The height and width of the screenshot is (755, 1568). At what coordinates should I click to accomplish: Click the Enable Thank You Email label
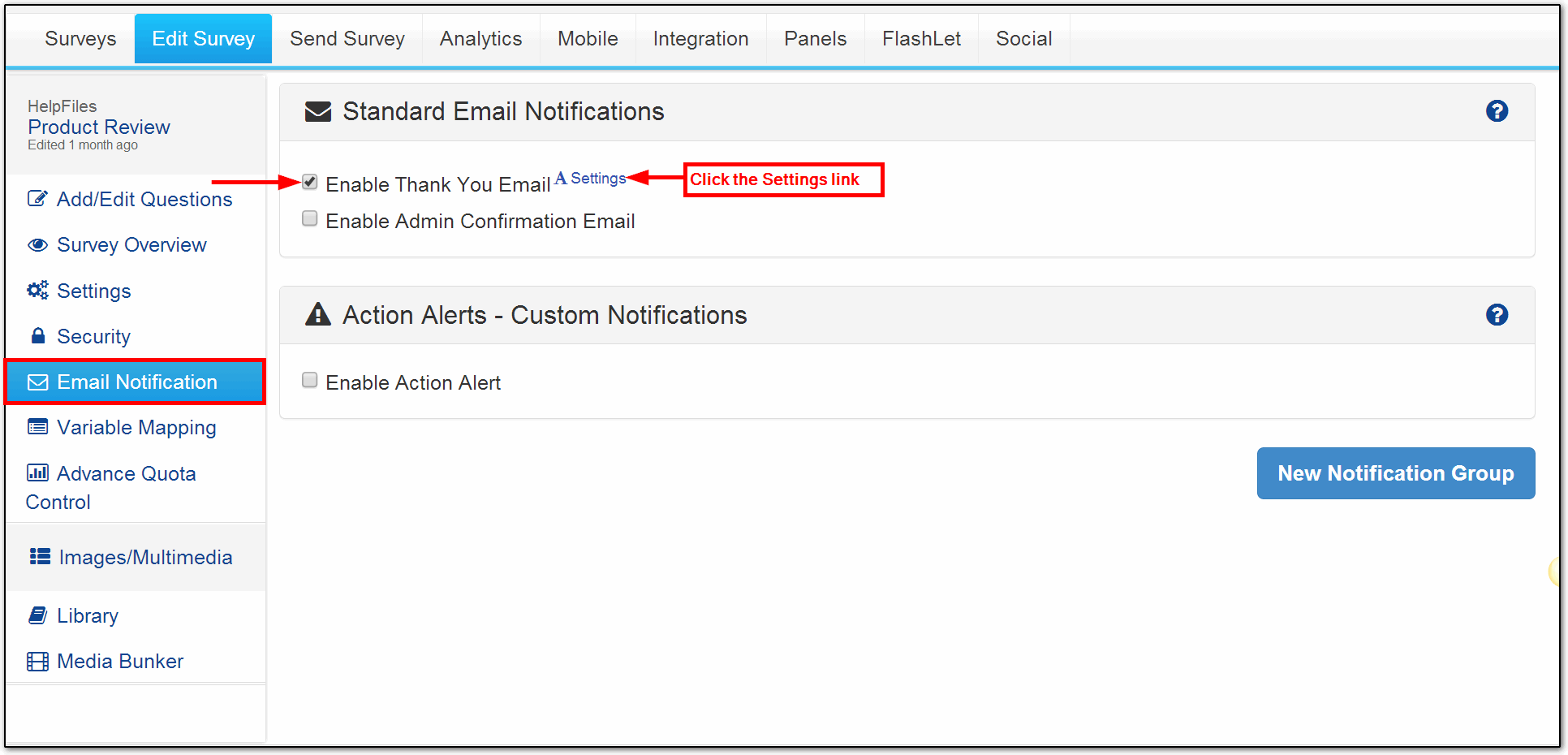coord(438,185)
